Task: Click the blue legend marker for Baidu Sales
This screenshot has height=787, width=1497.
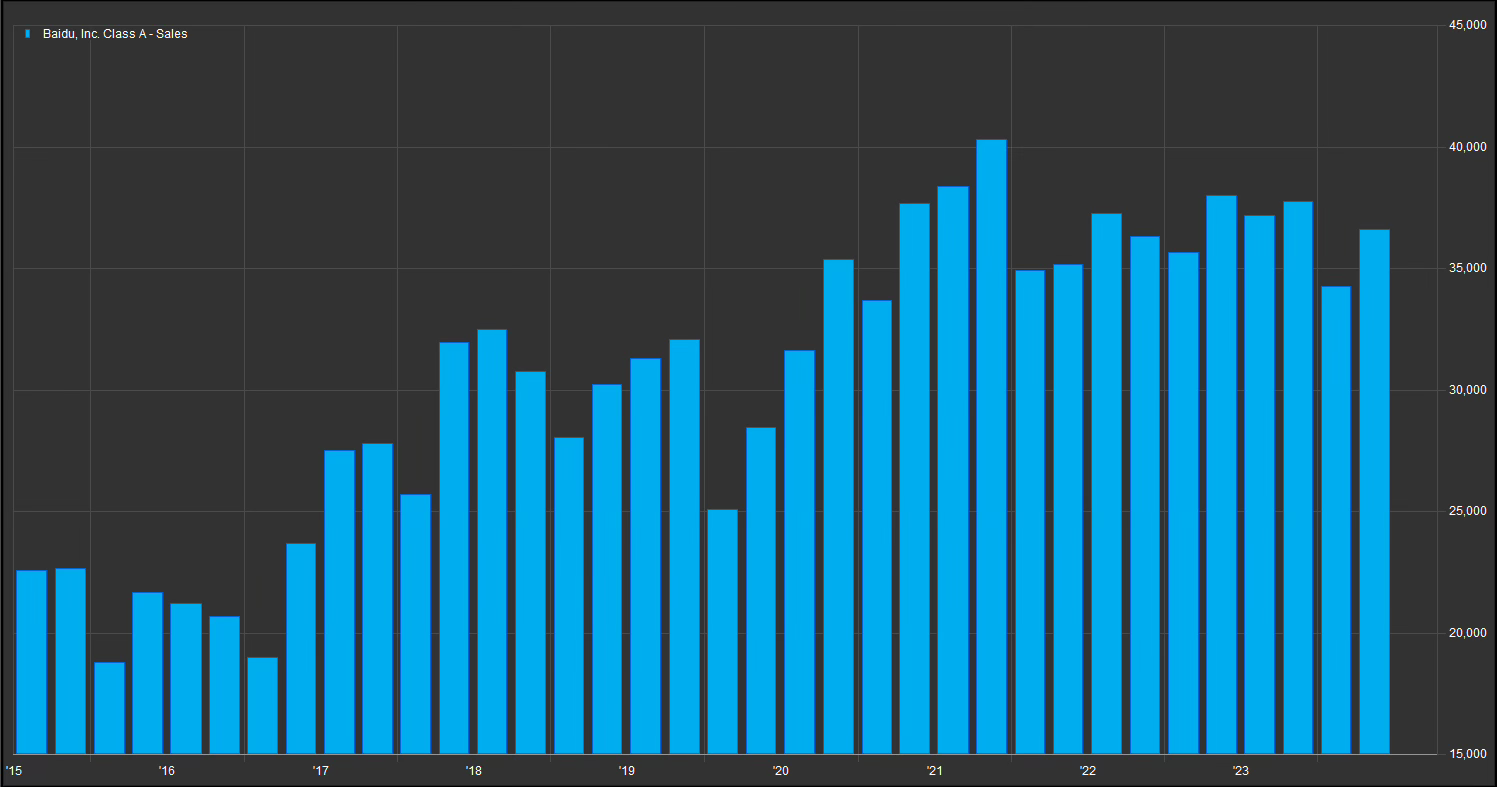Action: pyautogui.click(x=27, y=34)
